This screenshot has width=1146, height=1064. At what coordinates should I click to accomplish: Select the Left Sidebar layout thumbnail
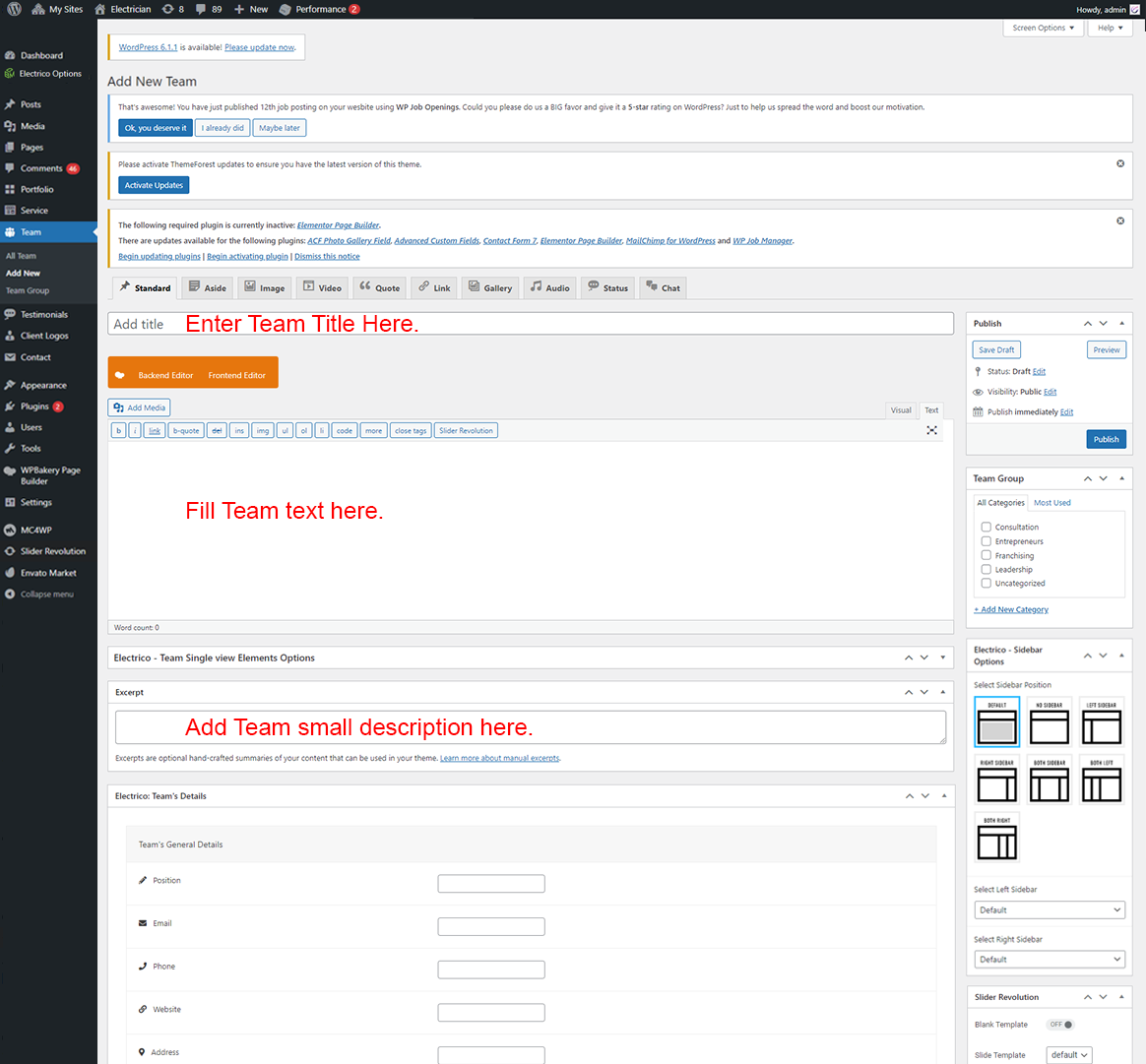1101,722
